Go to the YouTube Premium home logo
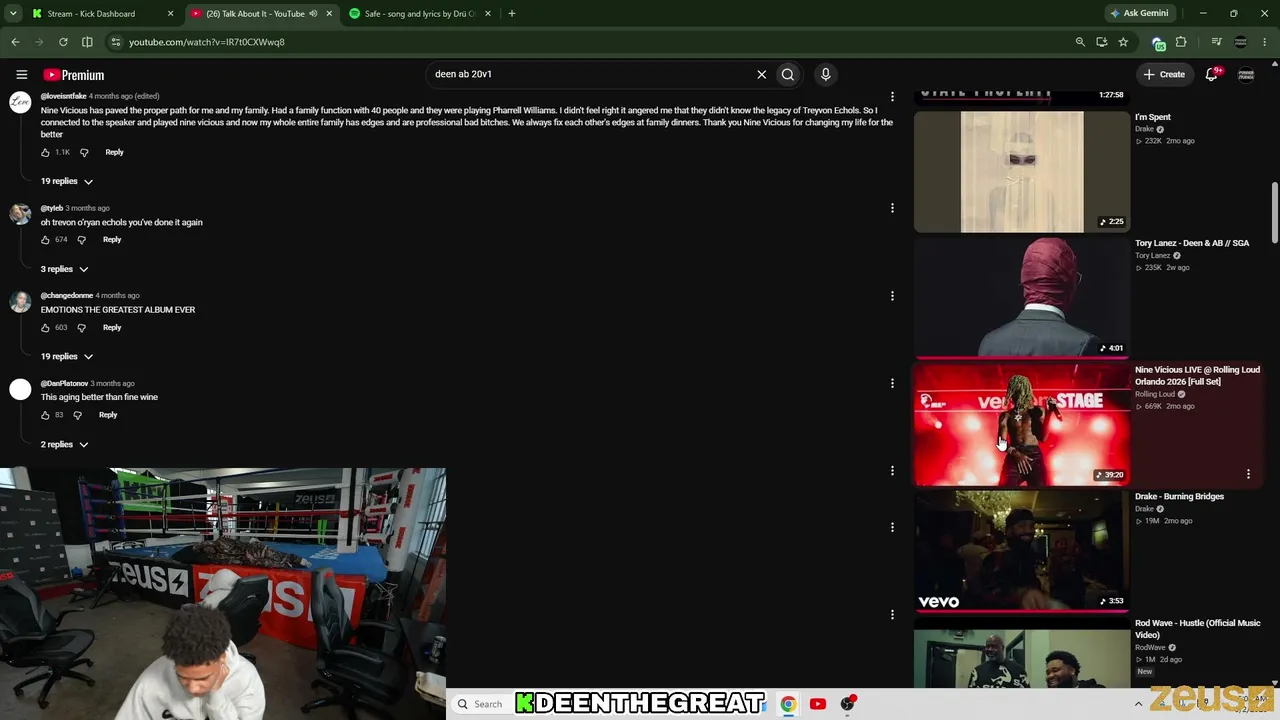The width and height of the screenshot is (1280, 720). click(x=73, y=75)
